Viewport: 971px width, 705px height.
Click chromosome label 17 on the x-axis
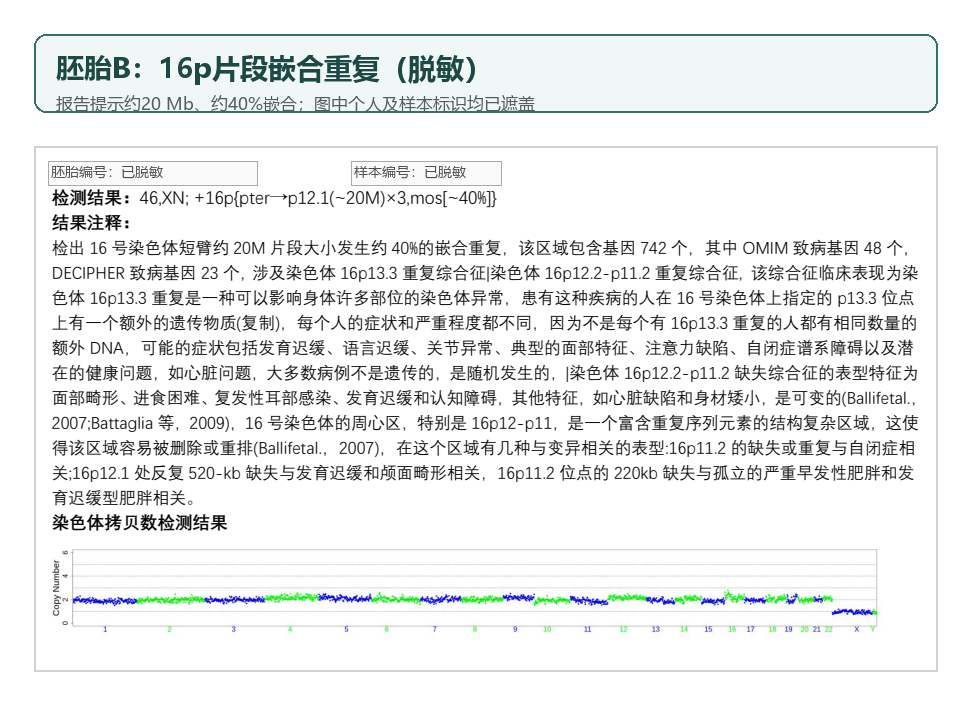[x=751, y=629]
